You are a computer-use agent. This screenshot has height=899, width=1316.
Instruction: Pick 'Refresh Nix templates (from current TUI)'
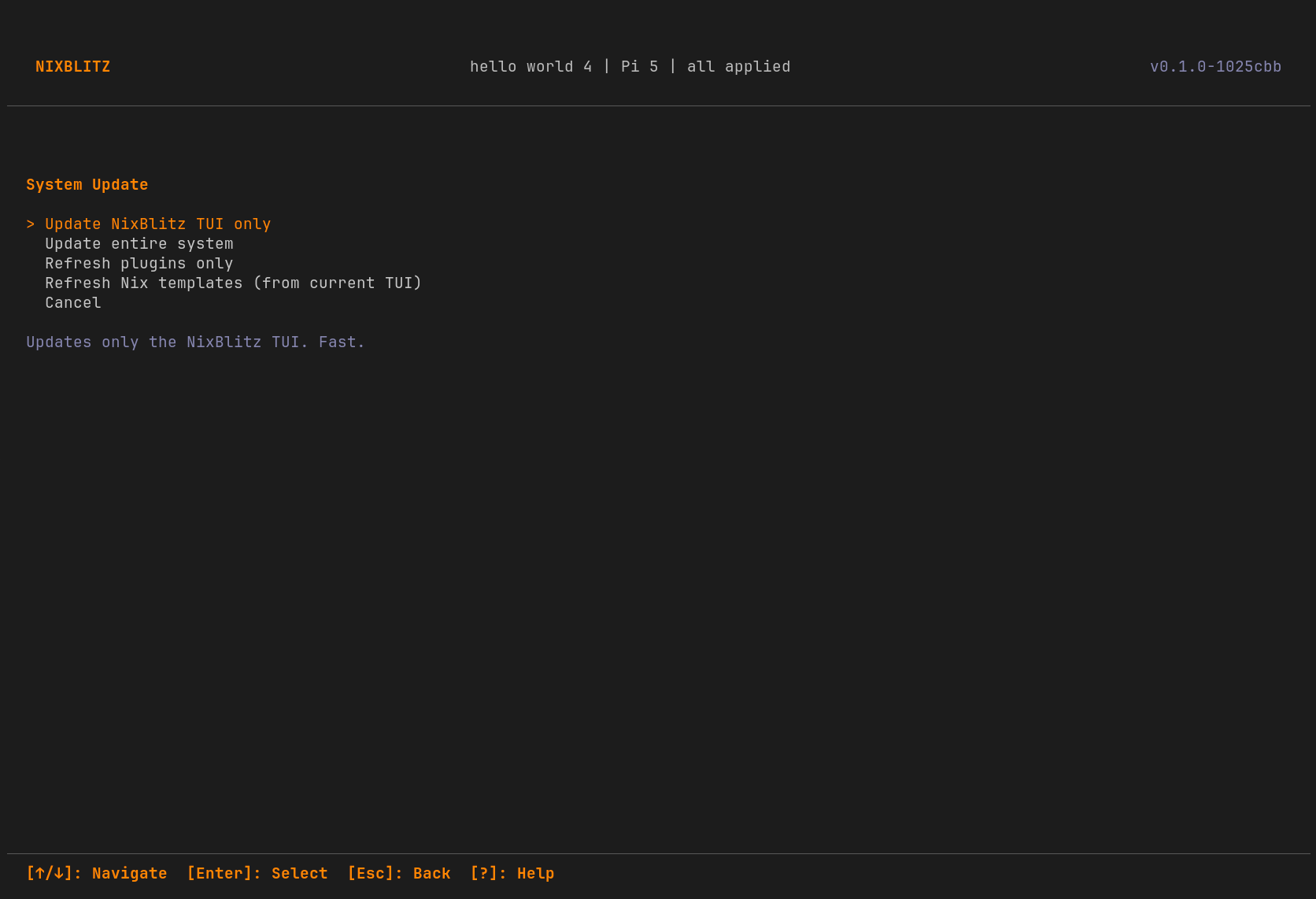pos(234,283)
